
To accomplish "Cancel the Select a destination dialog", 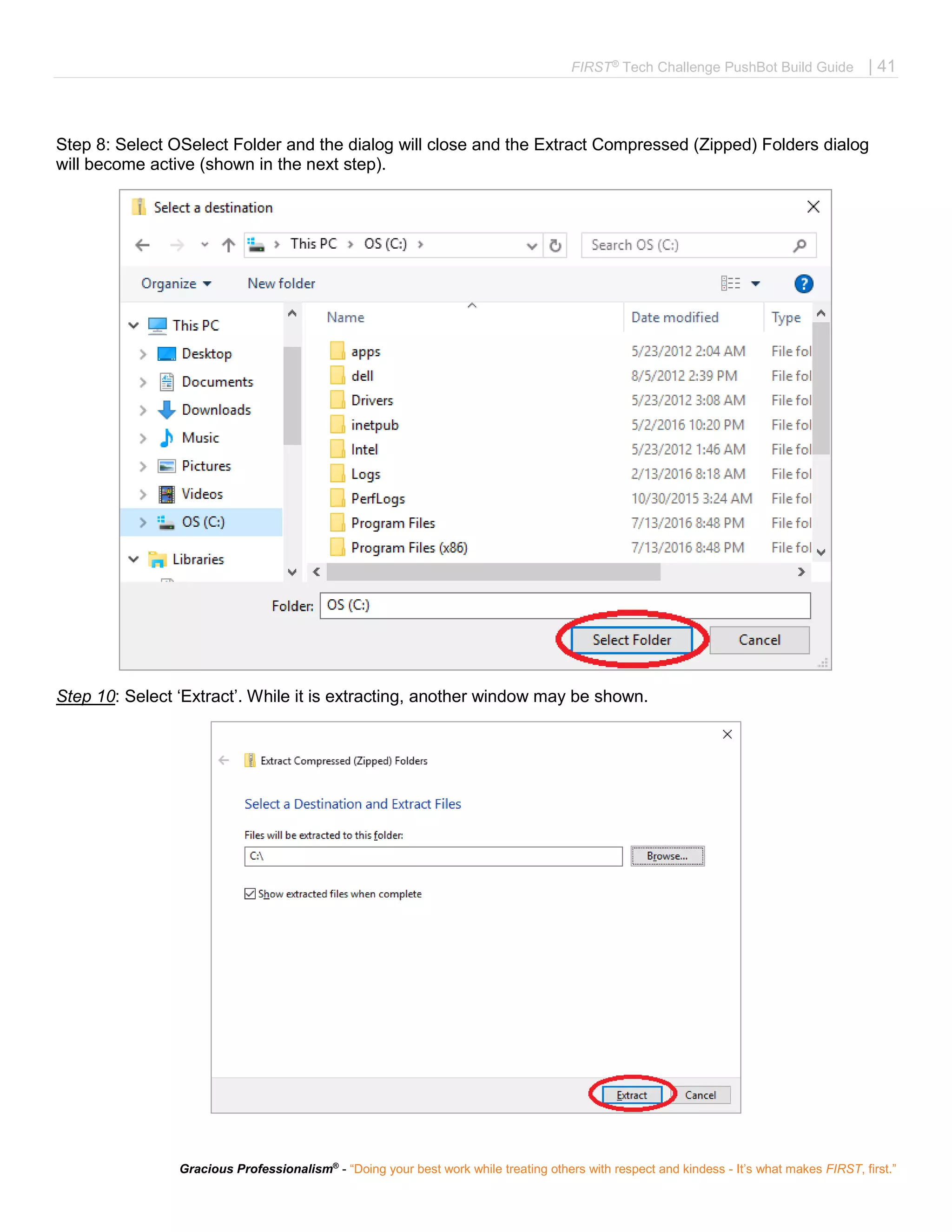I will point(759,640).
